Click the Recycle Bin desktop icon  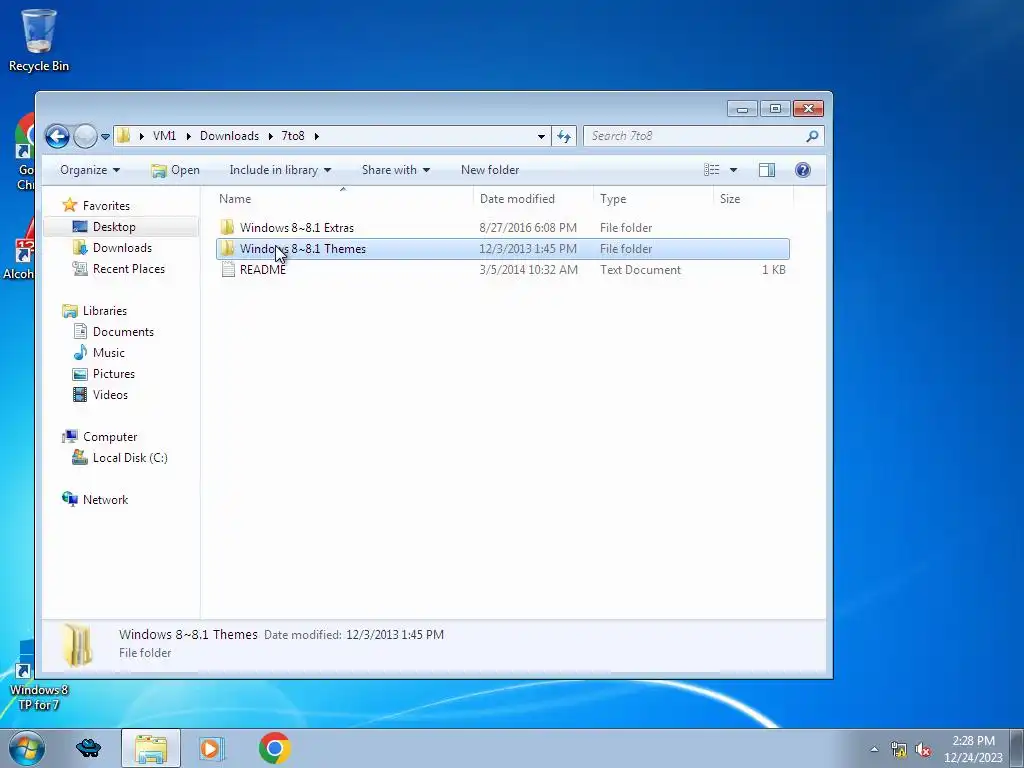(39, 39)
